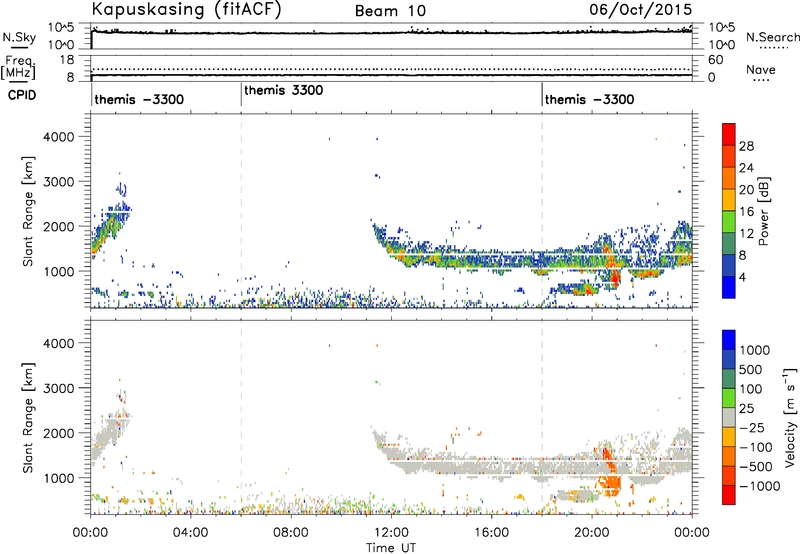The height and width of the screenshot is (554, 800).
Task: Select the light green 12–16 dB Power segment
Action: point(729,222)
